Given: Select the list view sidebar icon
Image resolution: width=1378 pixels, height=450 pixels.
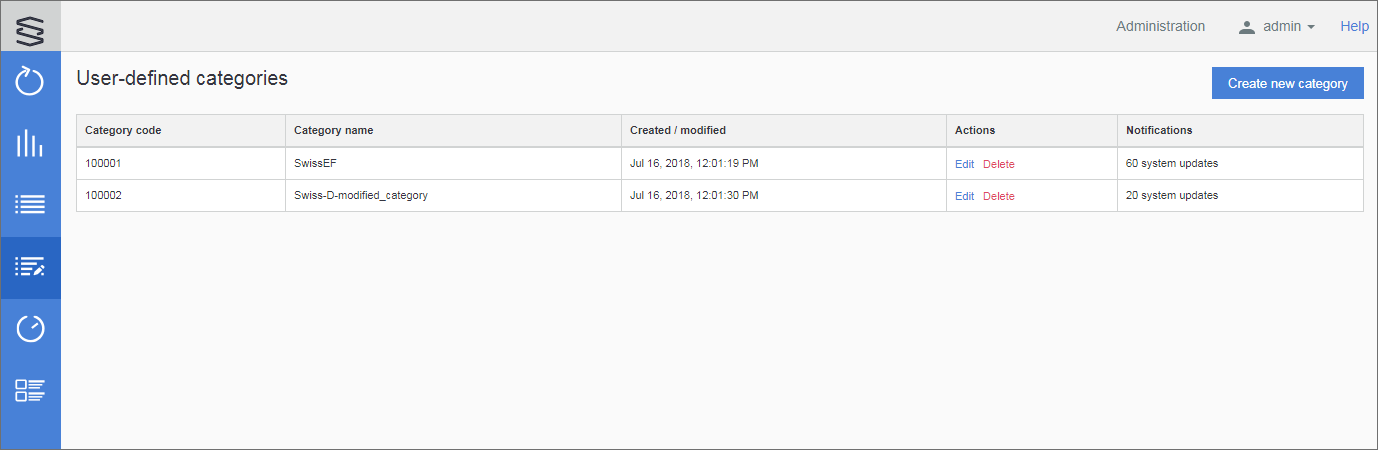Looking at the screenshot, I should [x=30, y=205].
